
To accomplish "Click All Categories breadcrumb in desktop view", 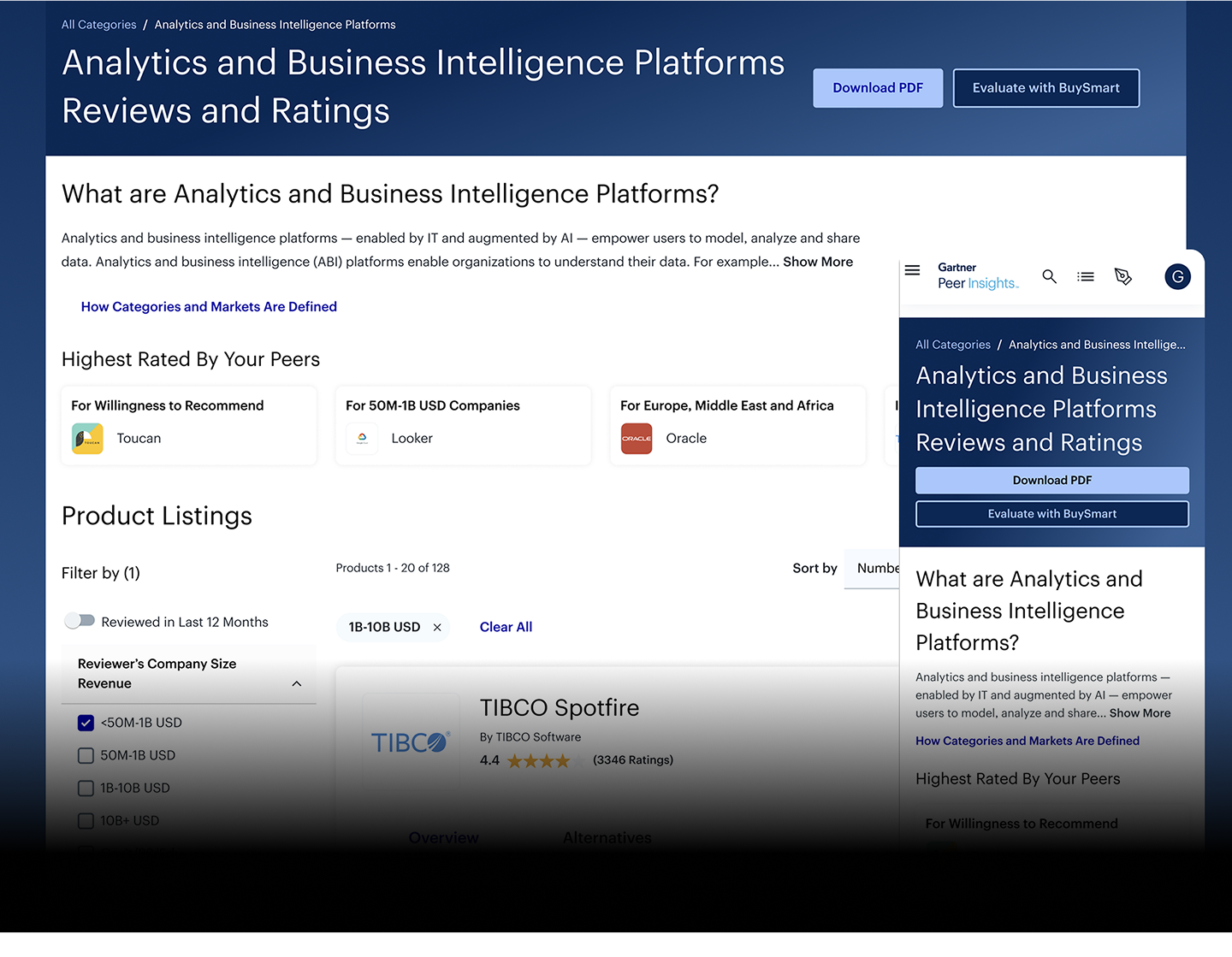I will [x=99, y=25].
